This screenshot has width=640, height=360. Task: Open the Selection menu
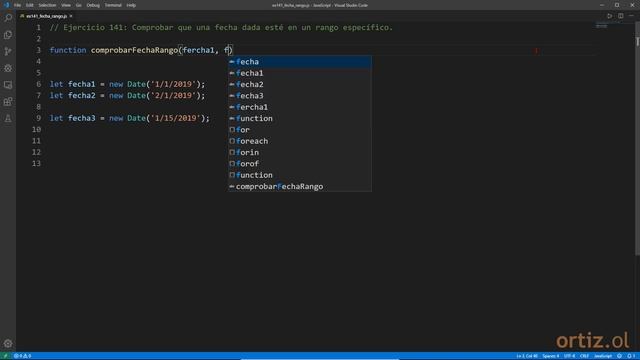click(x=47, y=5)
